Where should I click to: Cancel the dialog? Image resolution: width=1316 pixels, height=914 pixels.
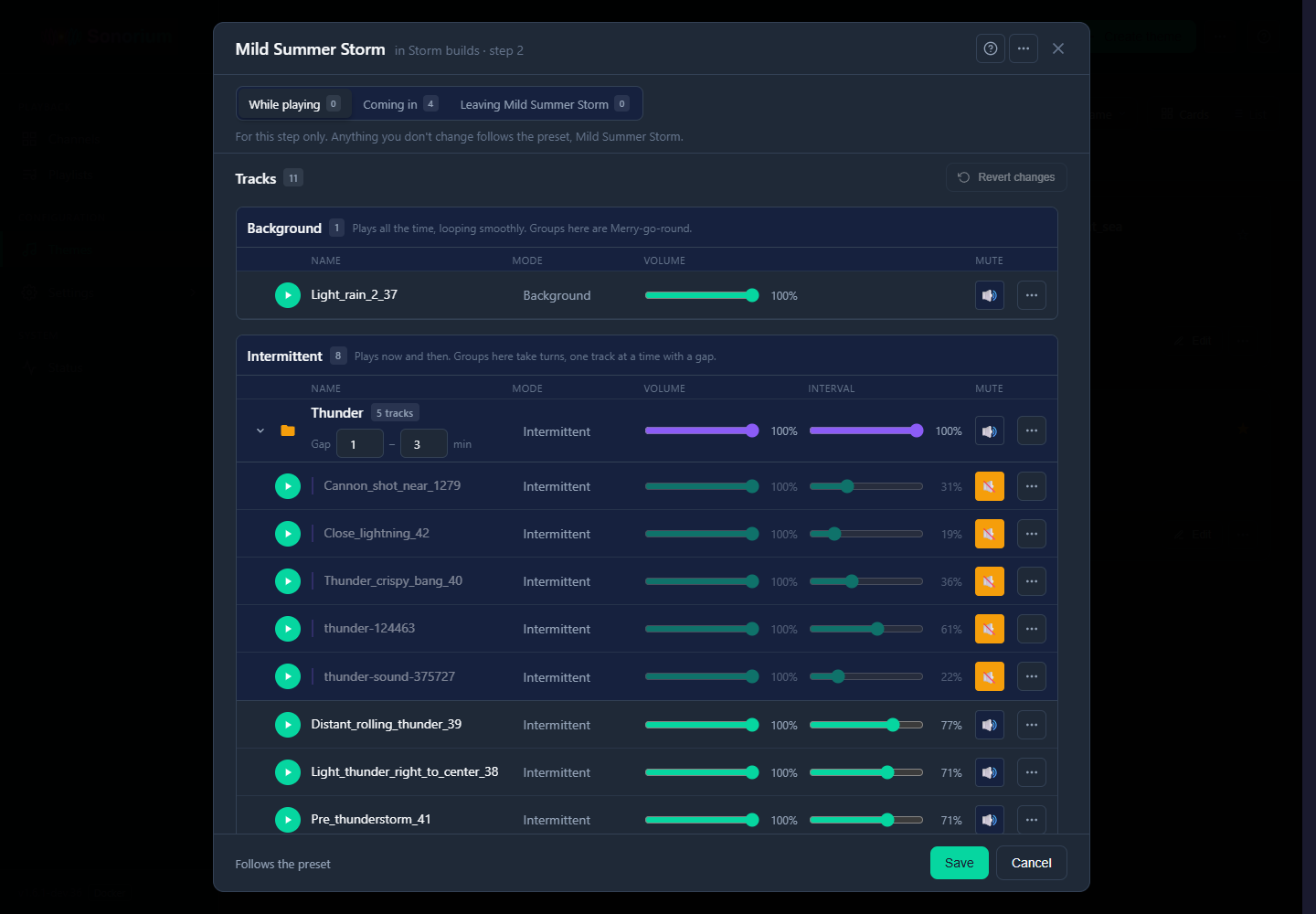1032,863
